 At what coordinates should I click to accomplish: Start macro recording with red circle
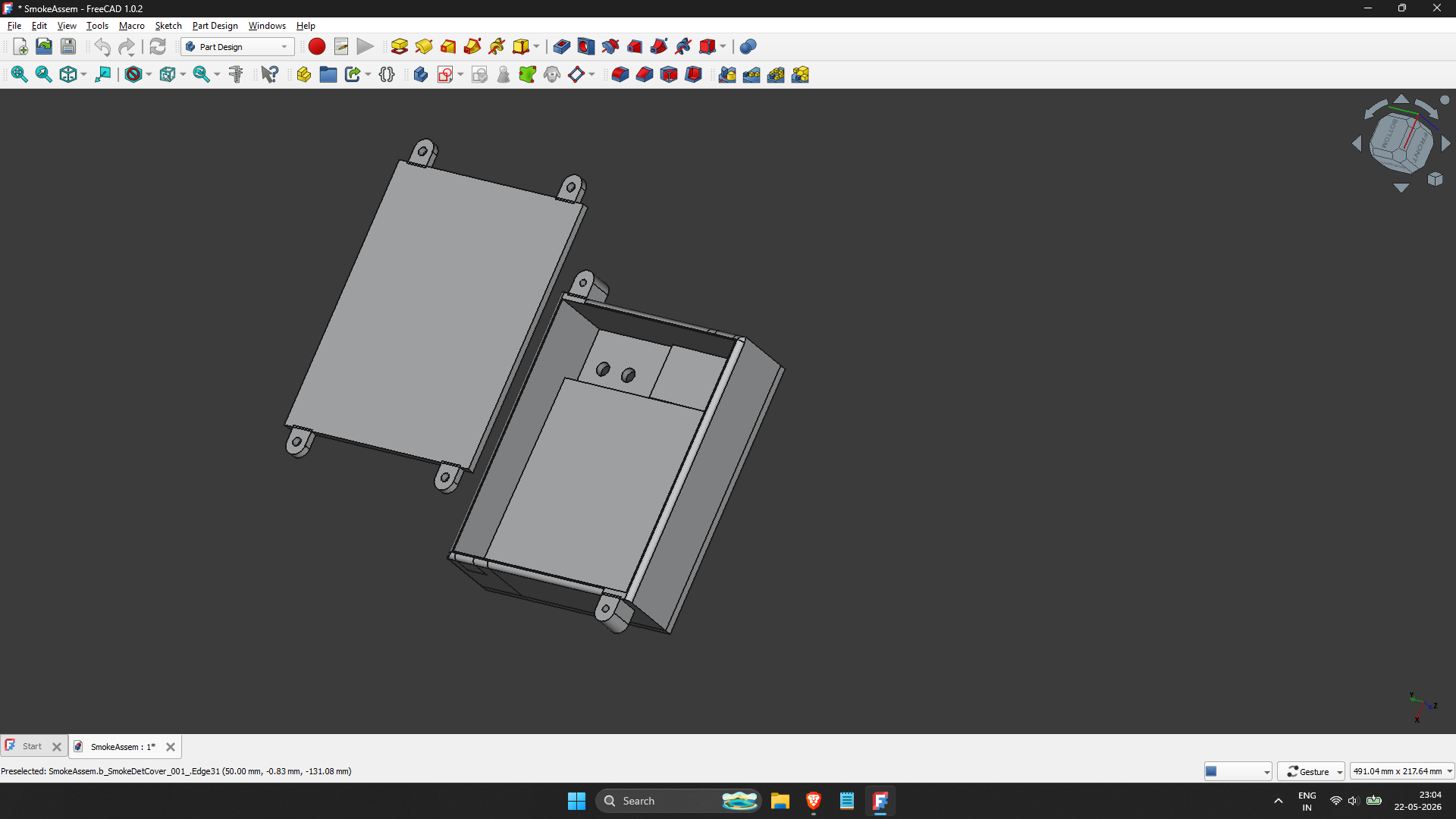317,47
